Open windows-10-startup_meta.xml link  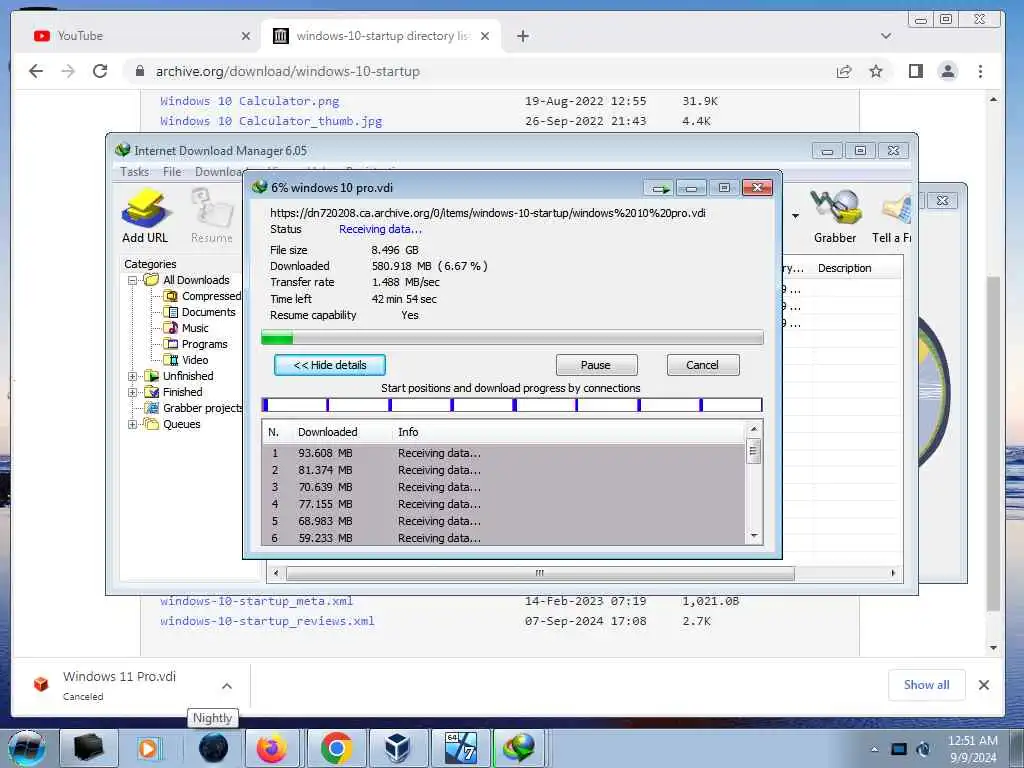click(x=257, y=601)
